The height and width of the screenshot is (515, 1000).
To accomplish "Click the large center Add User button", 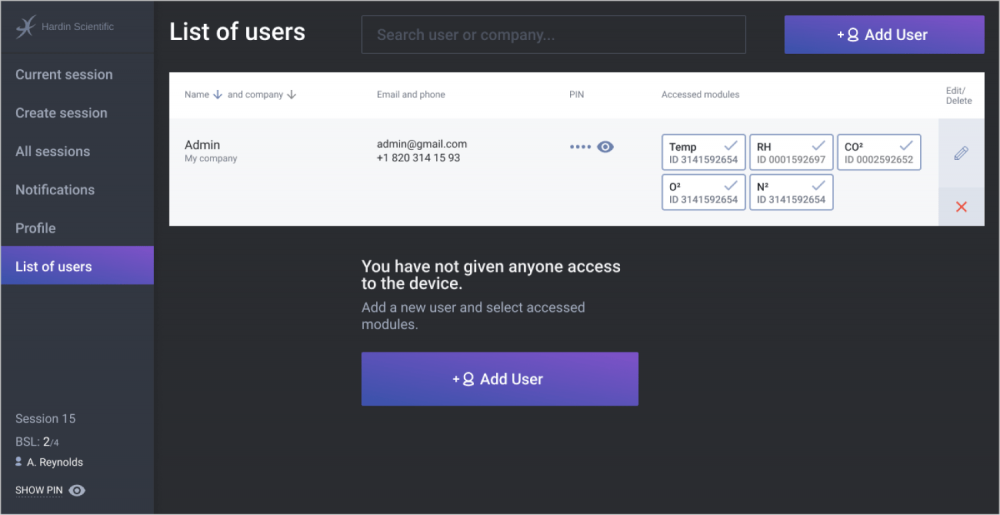I will [499, 379].
